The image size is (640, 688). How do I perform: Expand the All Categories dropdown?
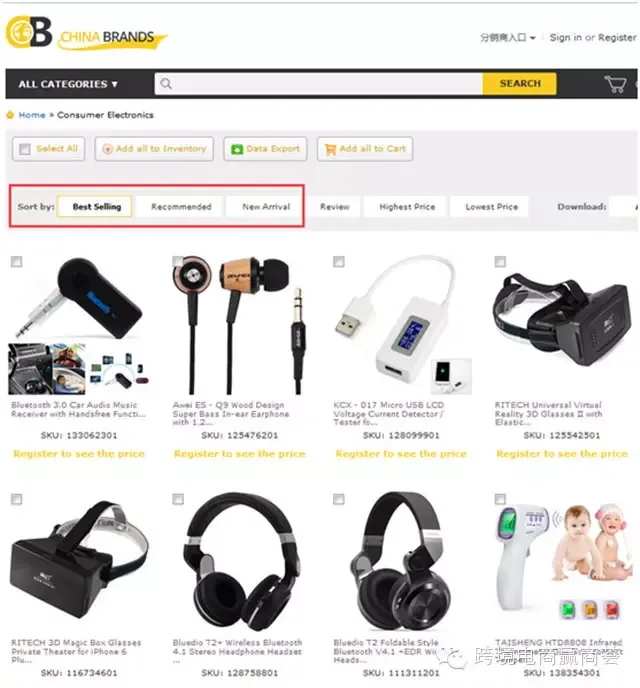click(68, 84)
